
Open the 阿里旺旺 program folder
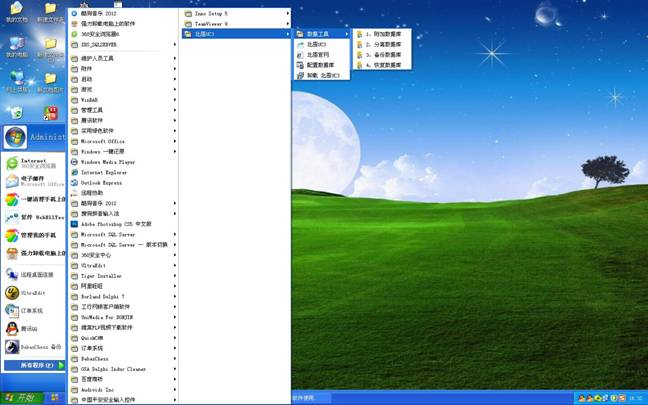point(124,286)
